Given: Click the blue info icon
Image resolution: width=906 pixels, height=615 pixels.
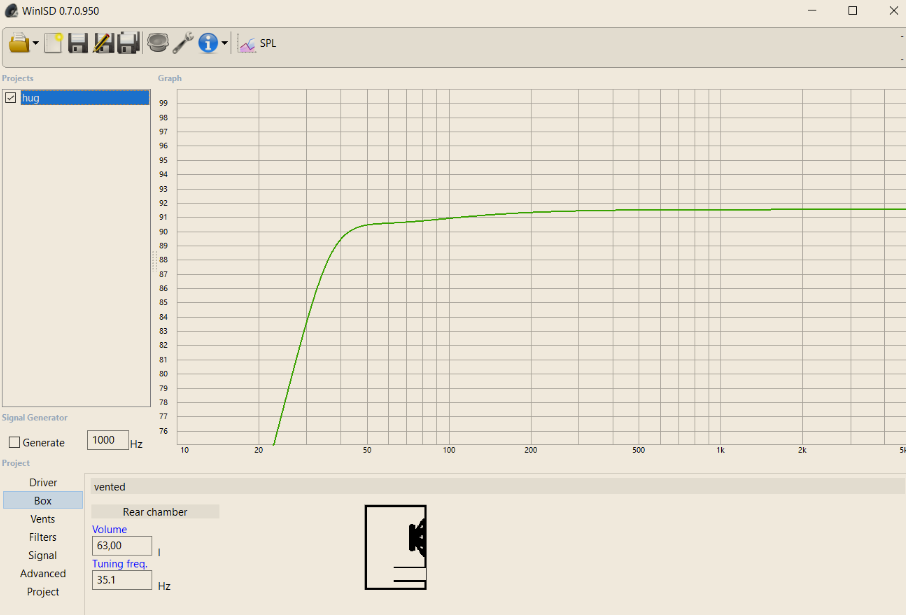Looking at the screenshot, I should click(208, 43).
